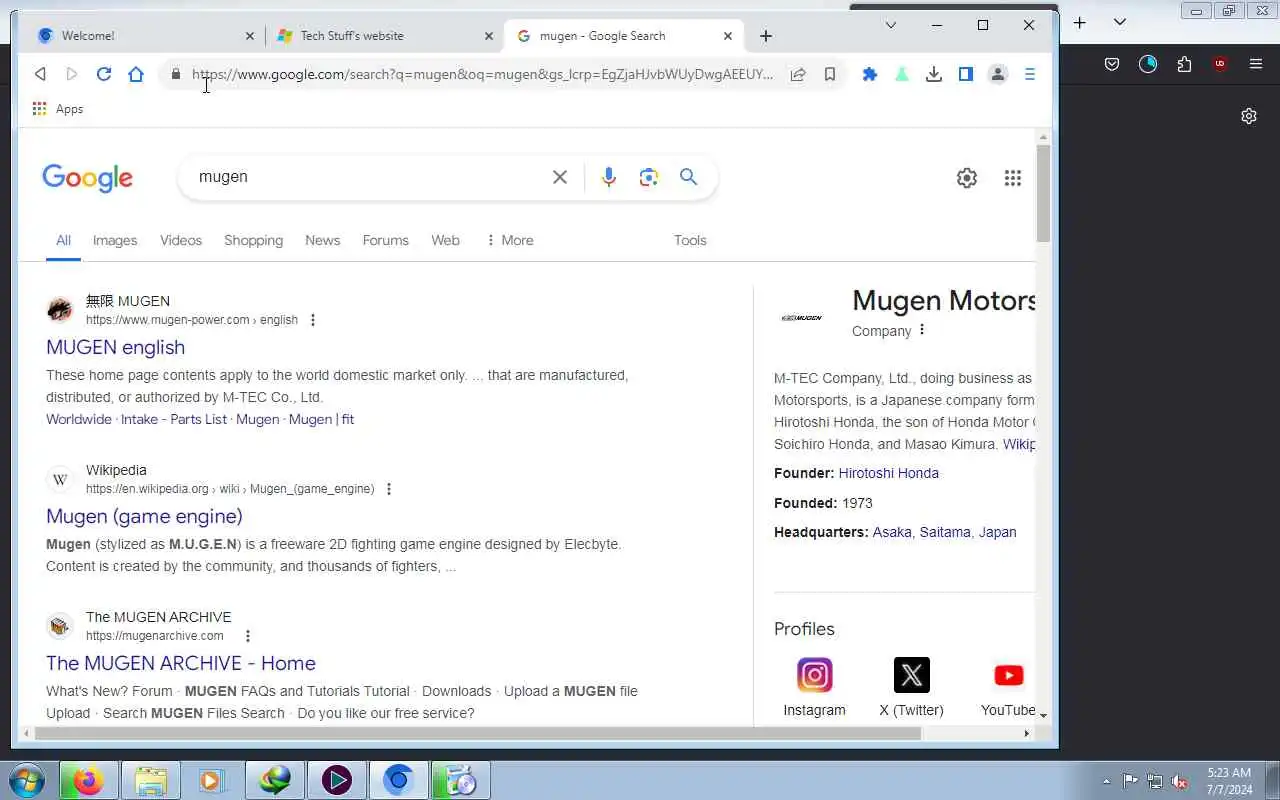Image resolution: width=1280 pixels, height=800 pixels.
Task: Click the address bar URL
Action: [x=482, y=74]
